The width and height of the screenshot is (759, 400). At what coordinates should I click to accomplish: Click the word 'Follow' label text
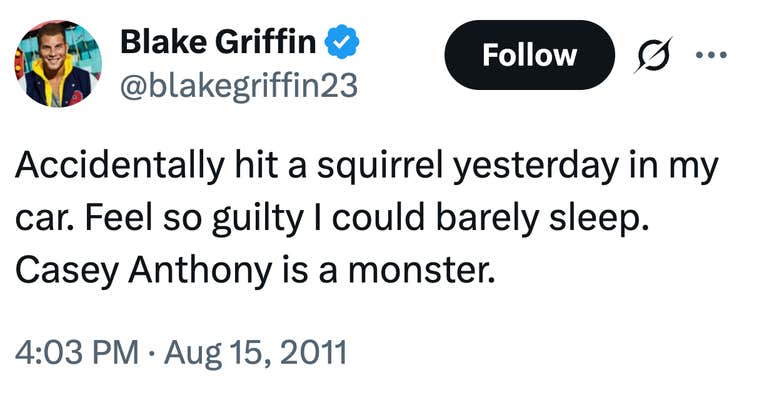(x=529, y=55)
